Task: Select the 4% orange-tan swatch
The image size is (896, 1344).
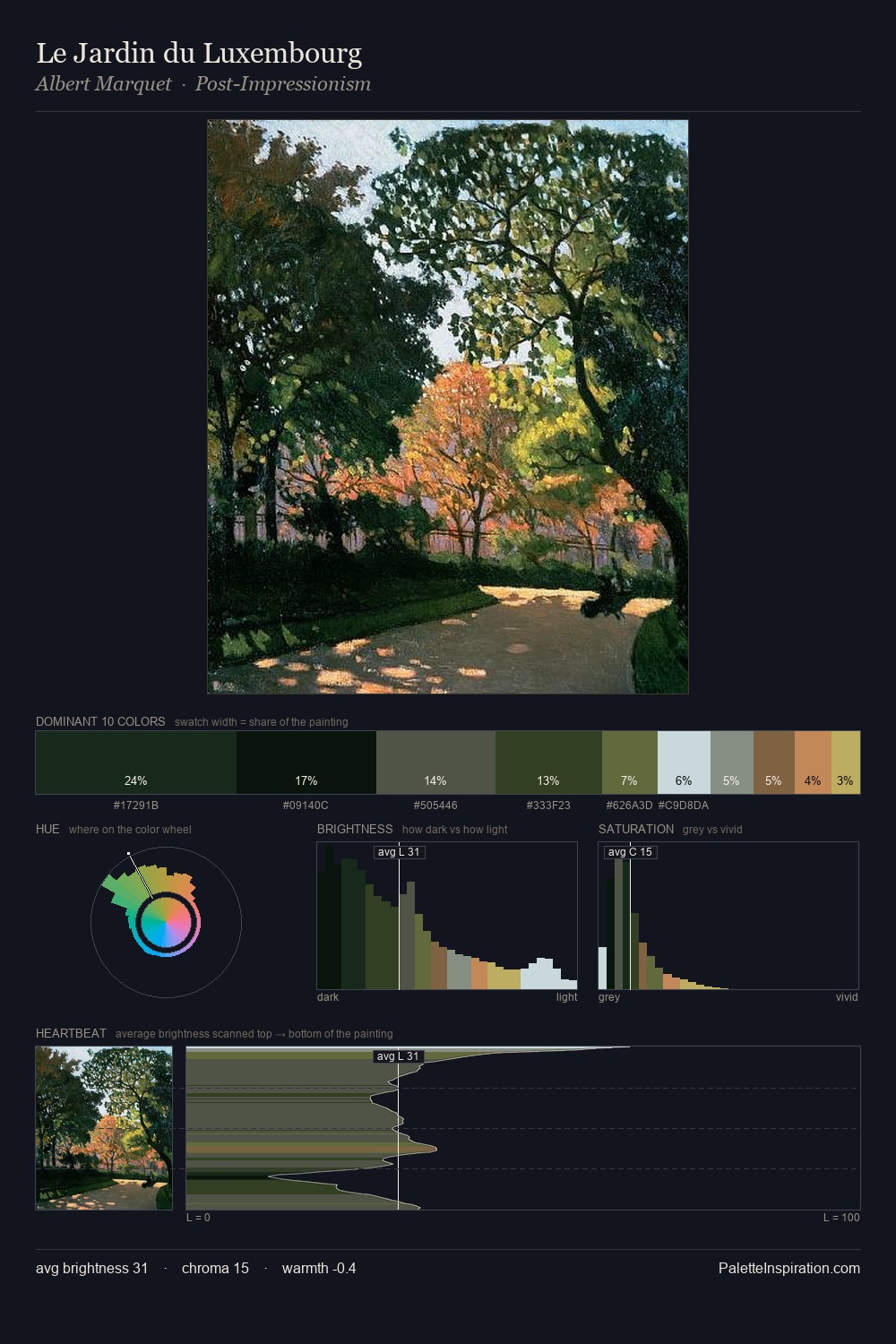Action: [813, 762]
